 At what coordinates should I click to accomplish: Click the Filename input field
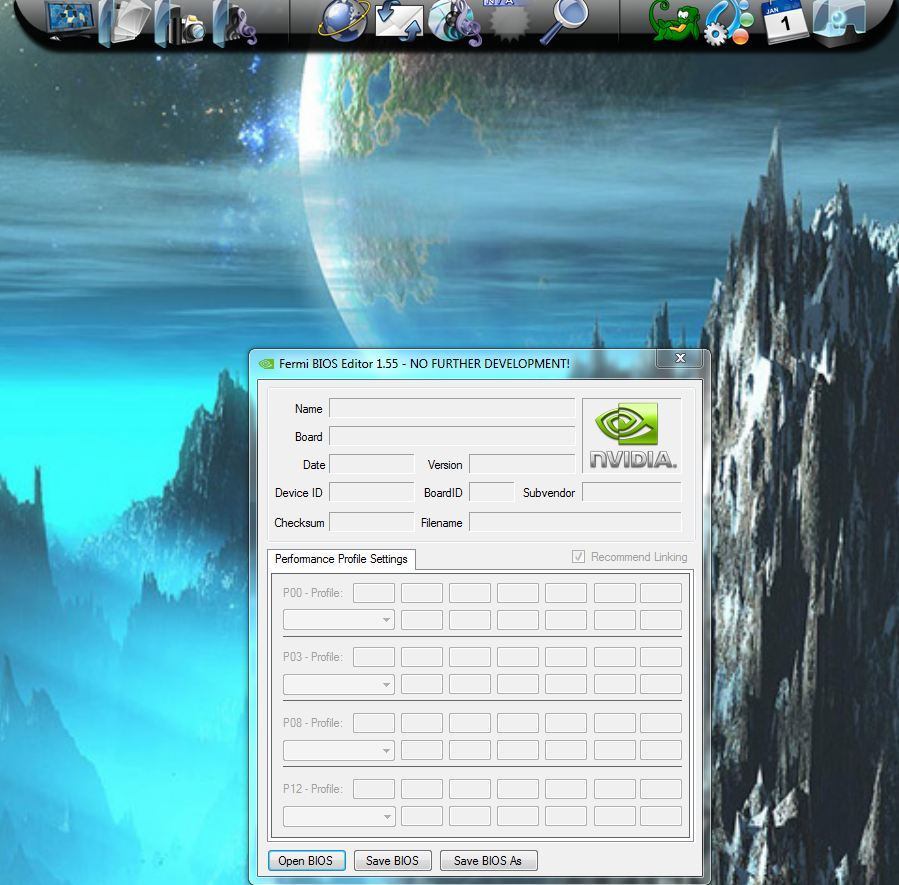tap(575, 522)
